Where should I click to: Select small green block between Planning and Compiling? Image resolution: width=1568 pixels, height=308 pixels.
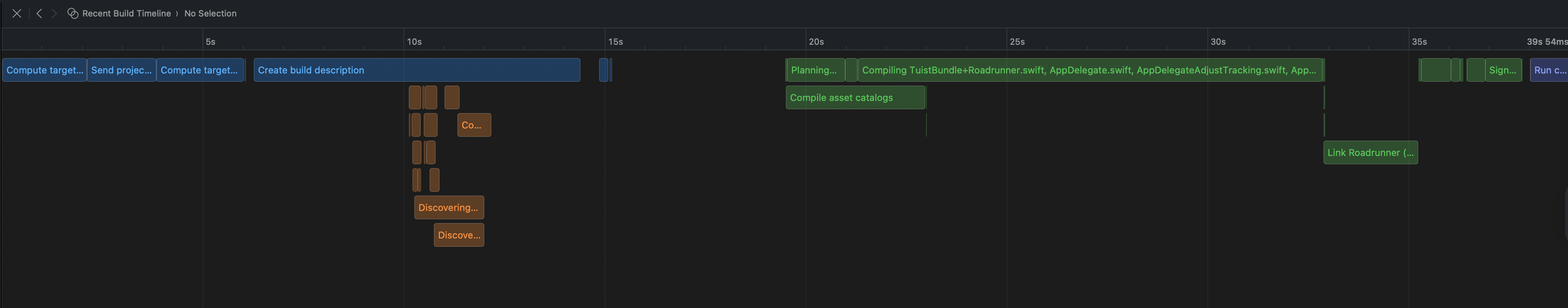(x=851, y=70)
